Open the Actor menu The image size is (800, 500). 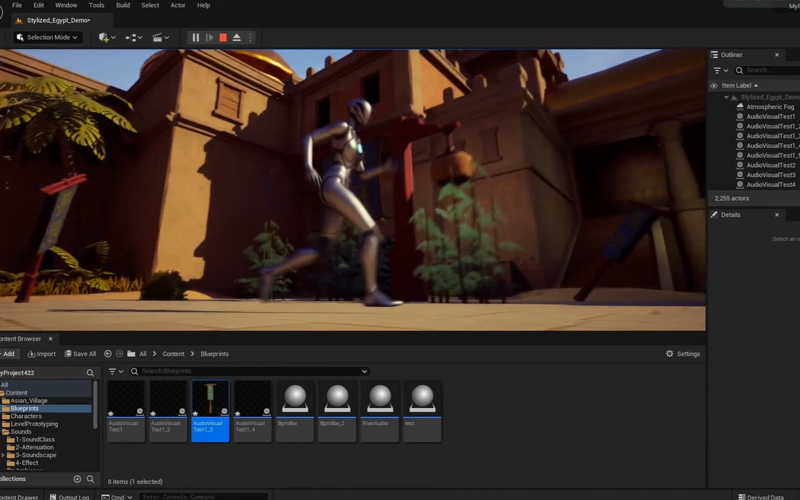(x=178, y=5)
